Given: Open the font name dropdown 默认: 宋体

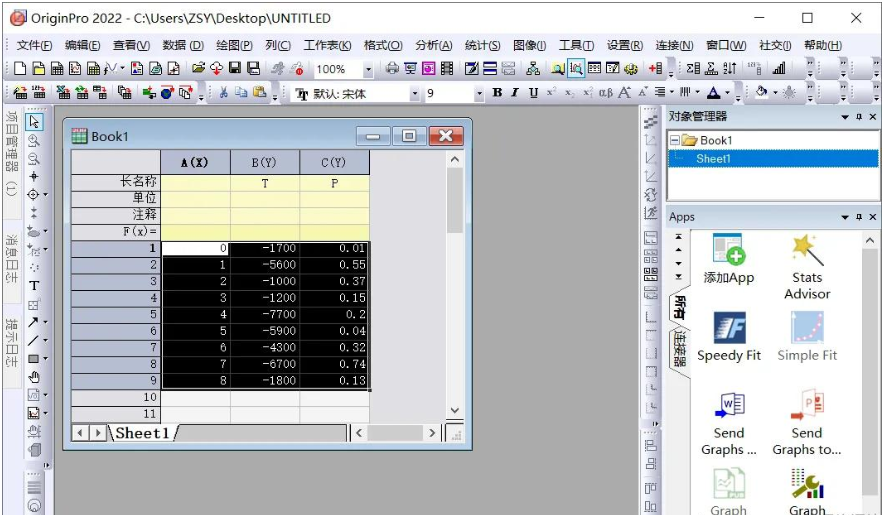Looking at the screenshot, I should coord(415,93).
